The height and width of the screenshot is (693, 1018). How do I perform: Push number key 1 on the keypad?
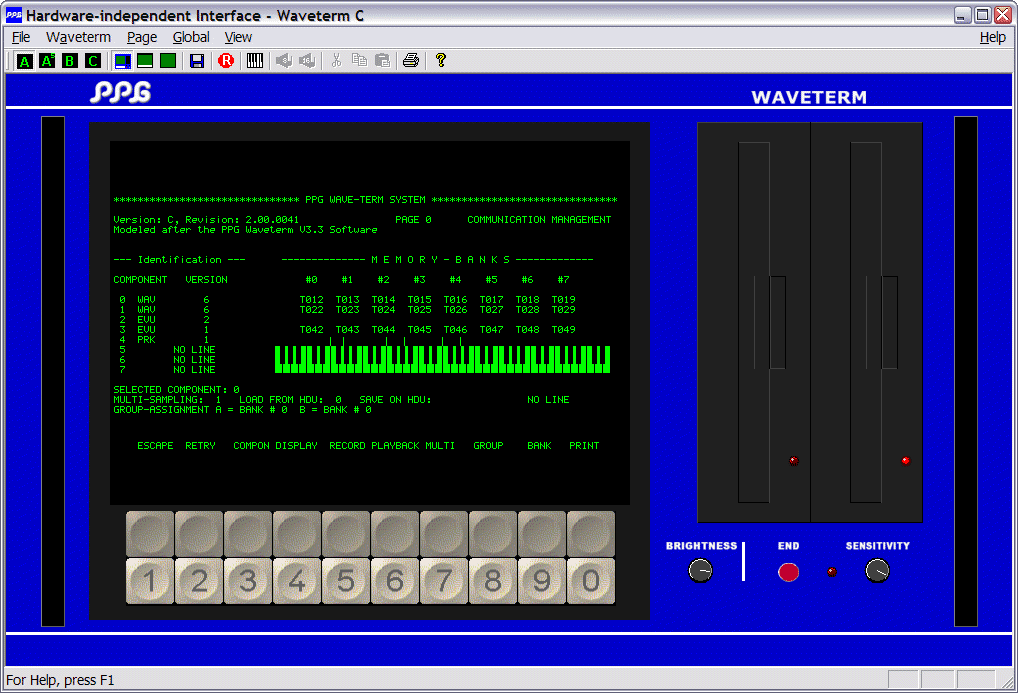150,581
